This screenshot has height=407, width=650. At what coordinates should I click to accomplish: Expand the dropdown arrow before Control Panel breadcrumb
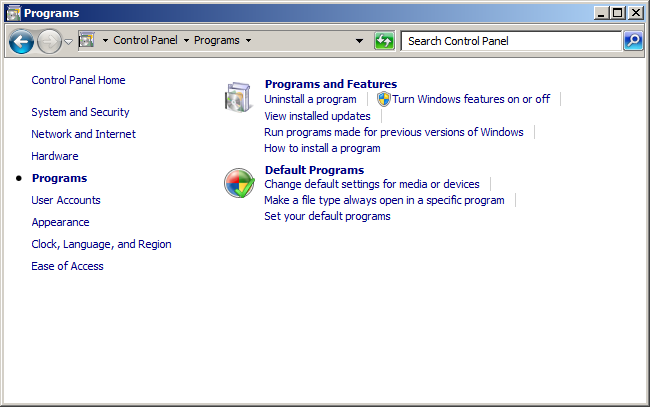[x=105, y=40]
